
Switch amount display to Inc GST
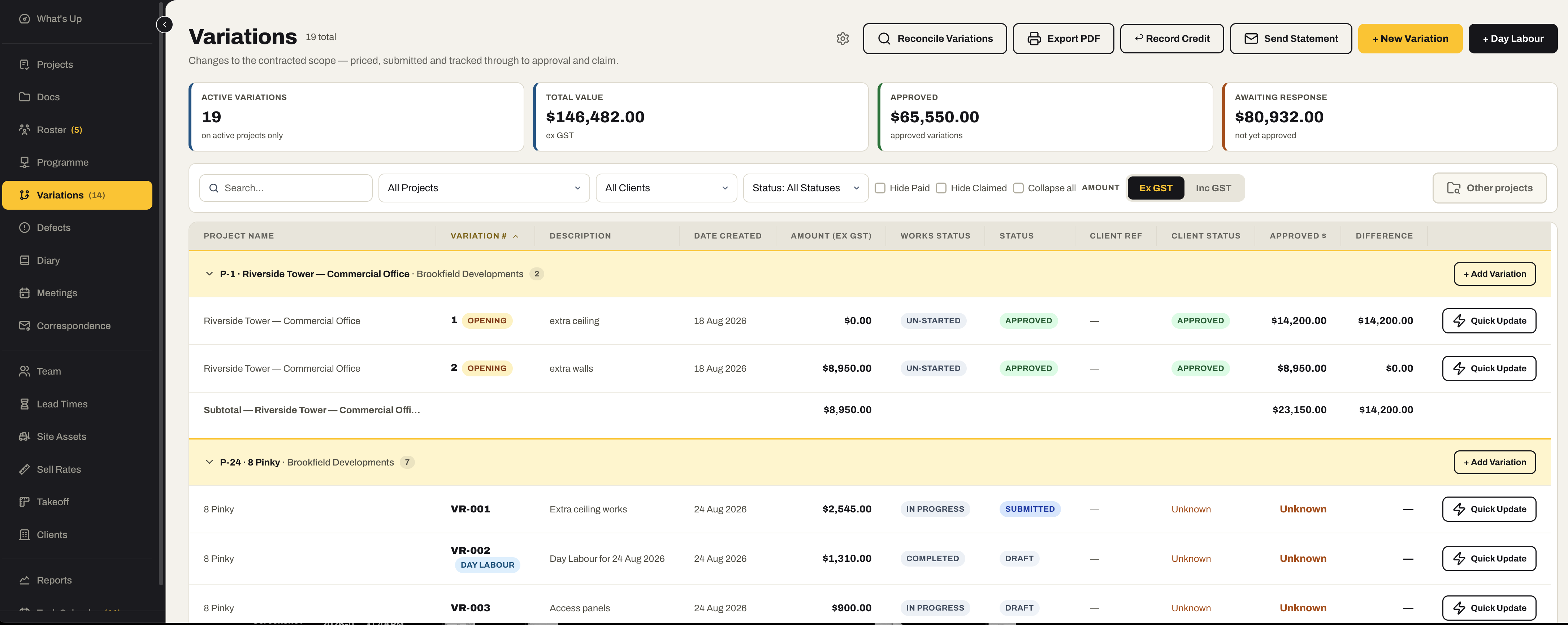[1213, 188]
